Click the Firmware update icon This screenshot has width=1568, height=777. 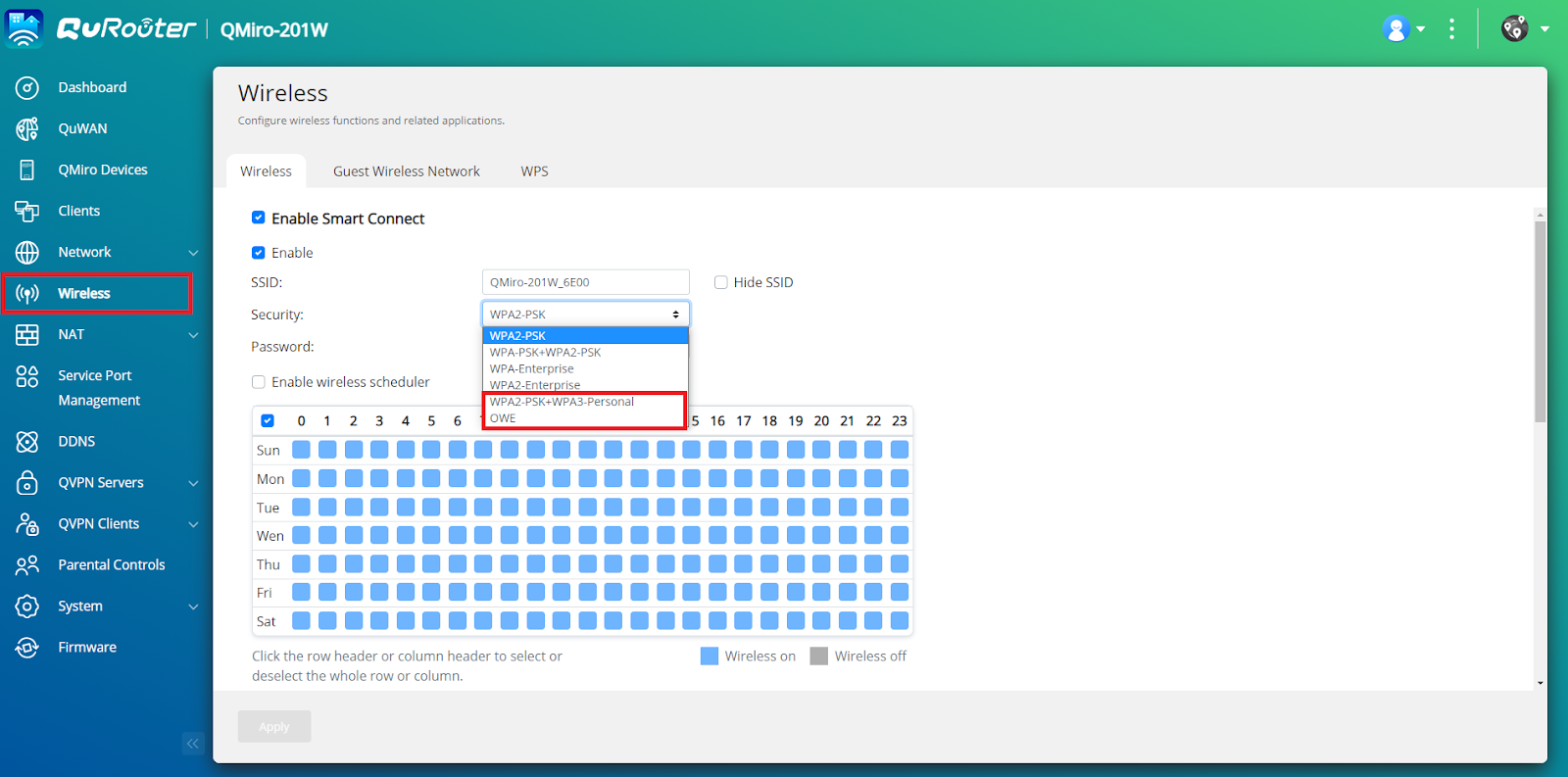27,648
